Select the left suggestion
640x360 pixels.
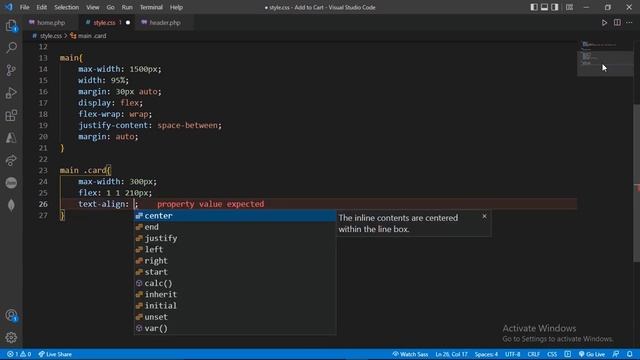tap(235, 249)
